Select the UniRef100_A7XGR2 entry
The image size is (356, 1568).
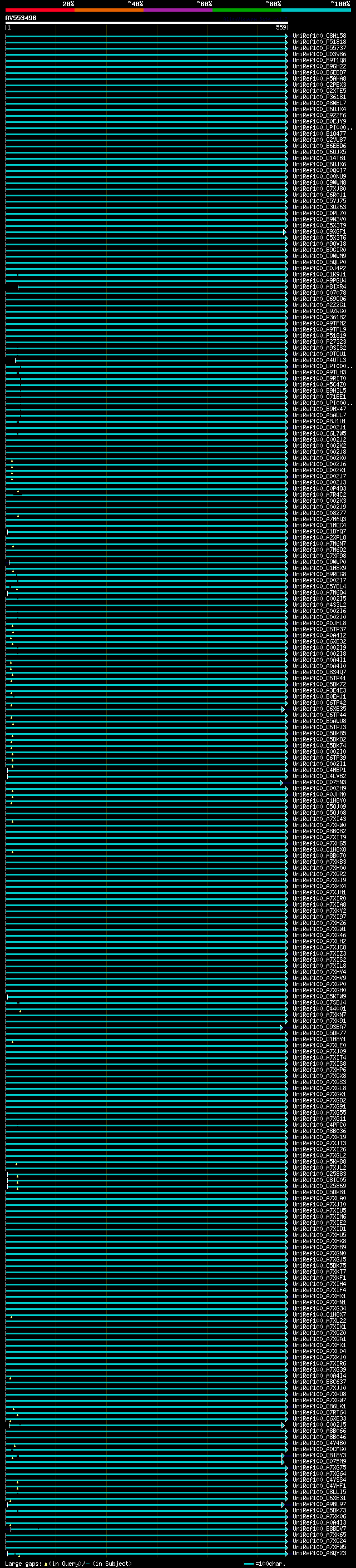(319, 874)
